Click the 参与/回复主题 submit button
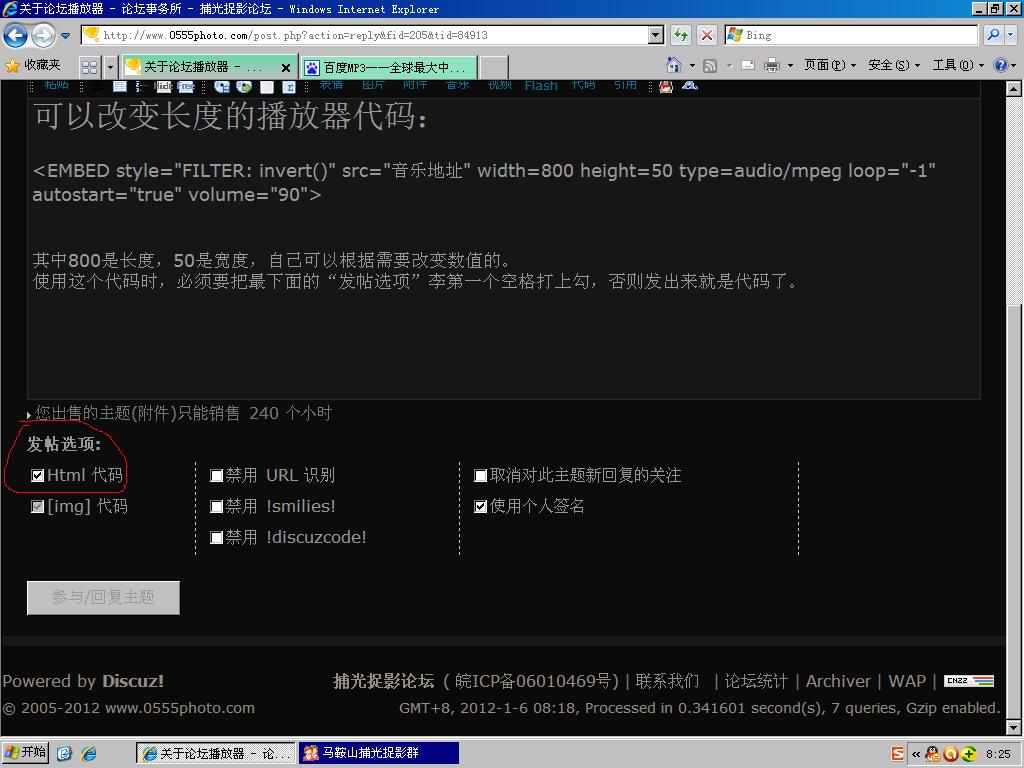This screenshot has width=1024, height=768. click(103, 597)
